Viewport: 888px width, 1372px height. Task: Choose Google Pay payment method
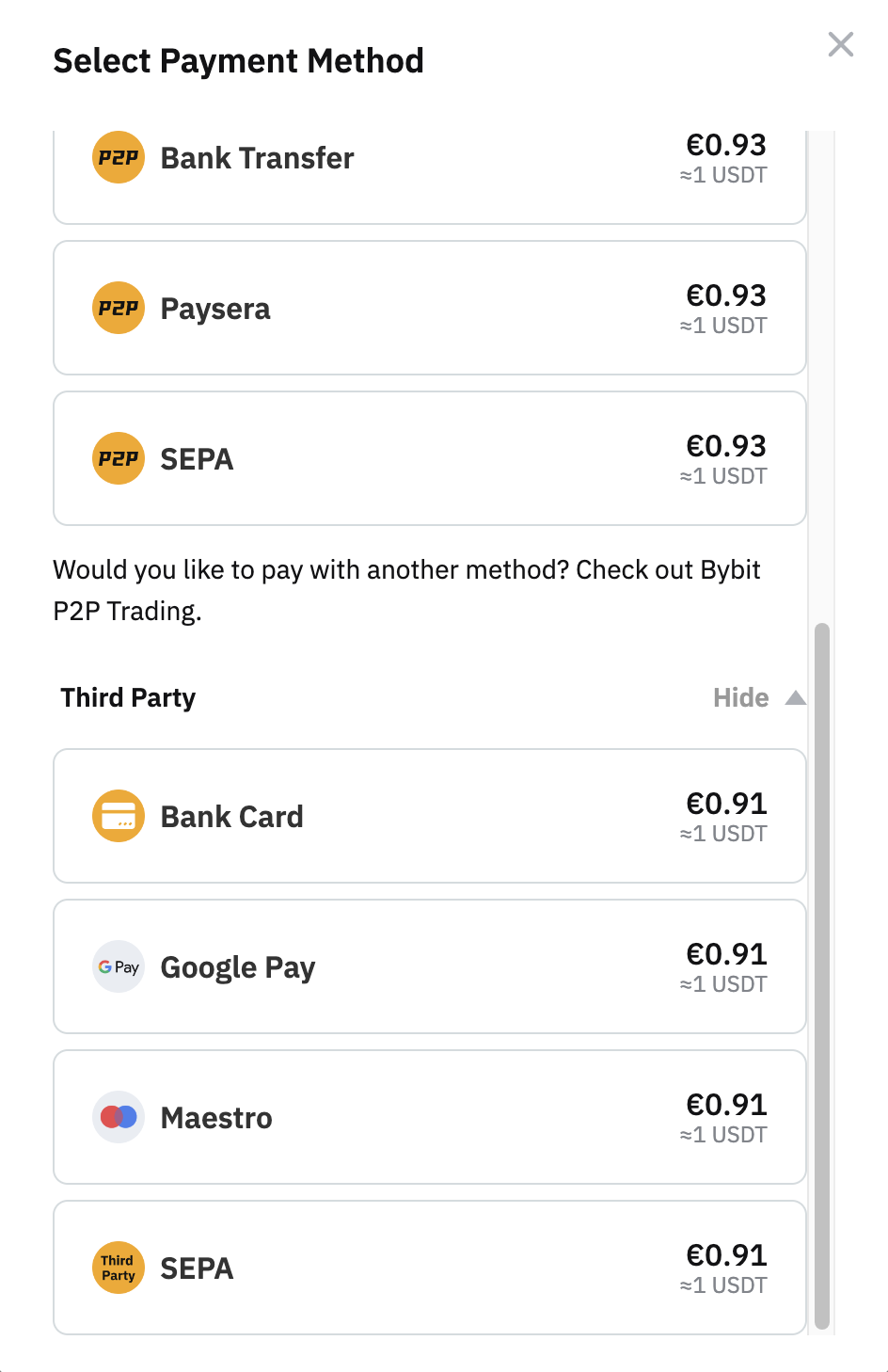click(430, 966)
